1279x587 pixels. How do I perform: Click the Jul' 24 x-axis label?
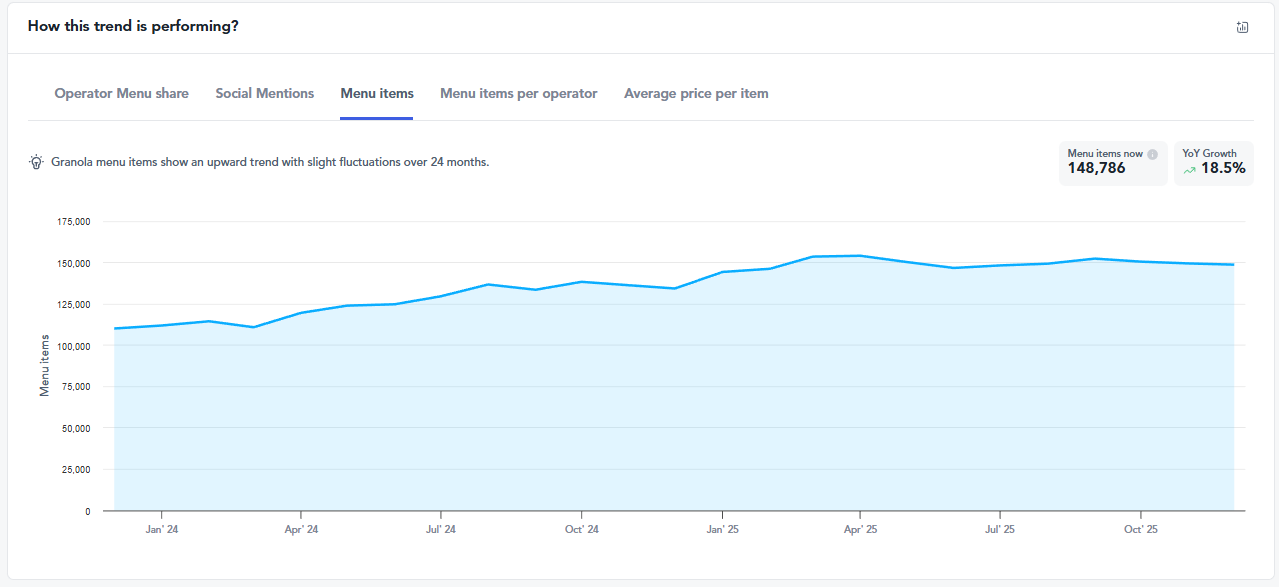click(x=441, y=529)
